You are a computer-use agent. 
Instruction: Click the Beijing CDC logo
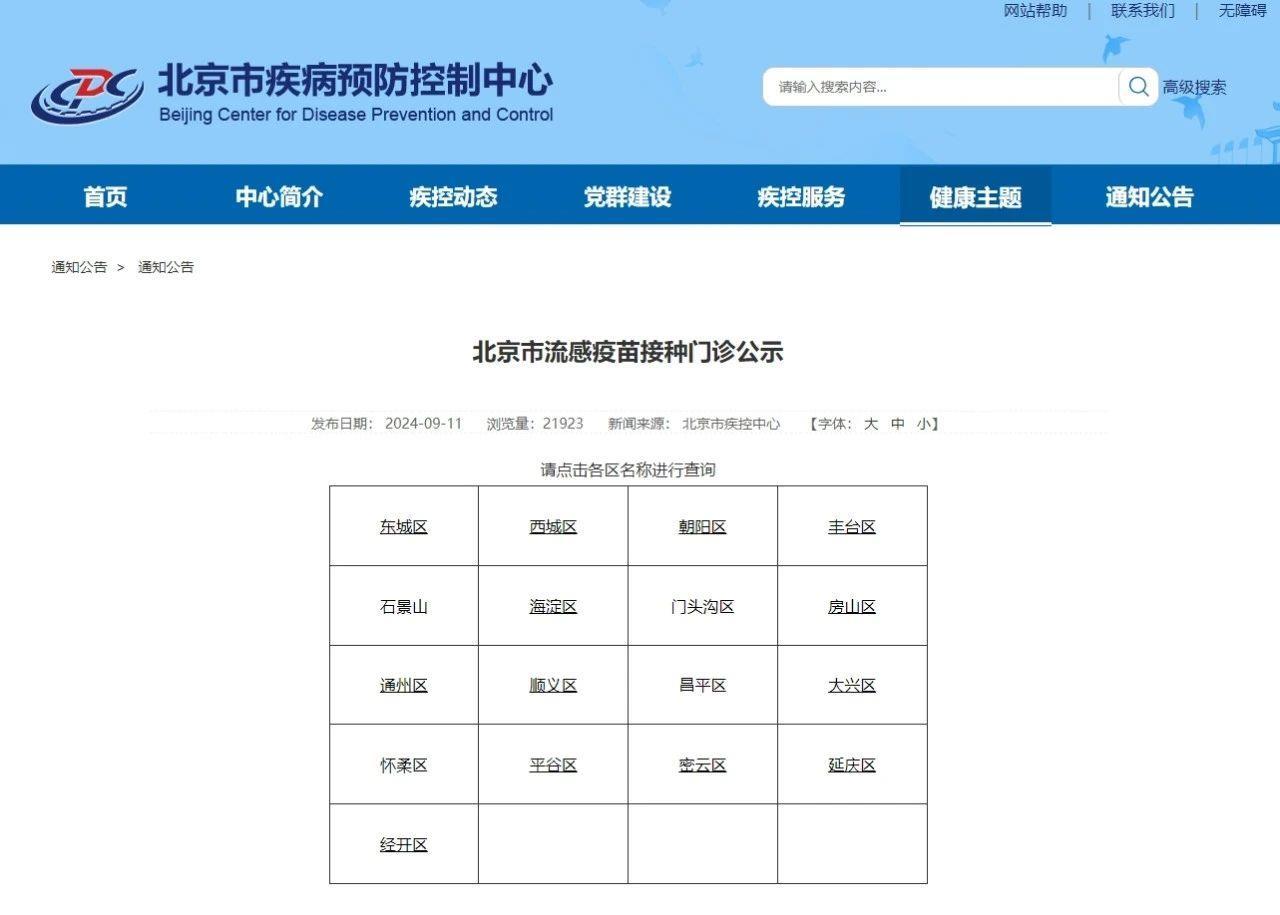pyautogui.click(x=86, y=95)
